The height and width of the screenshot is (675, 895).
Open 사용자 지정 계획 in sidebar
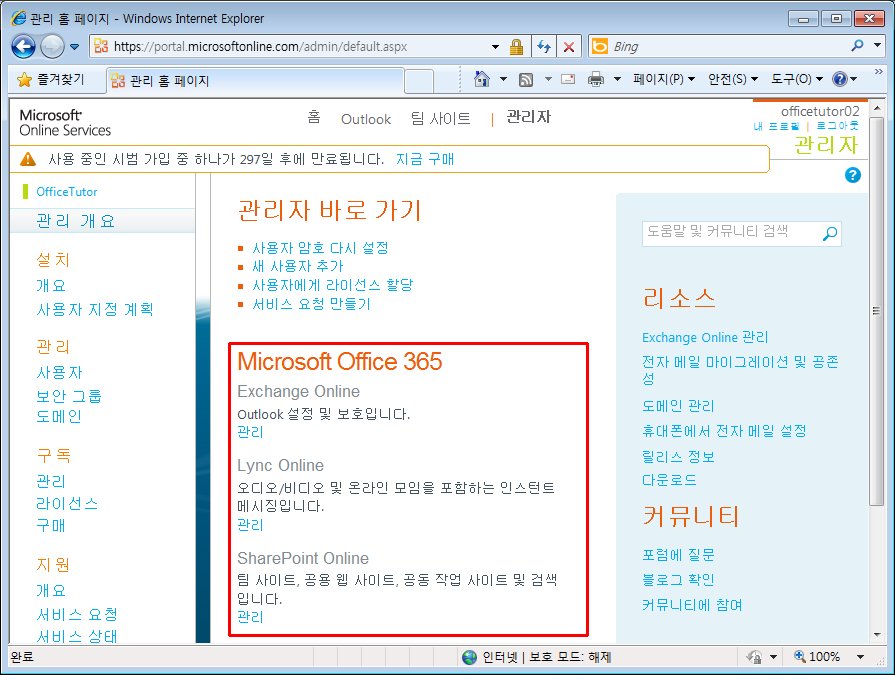[95, 310]
